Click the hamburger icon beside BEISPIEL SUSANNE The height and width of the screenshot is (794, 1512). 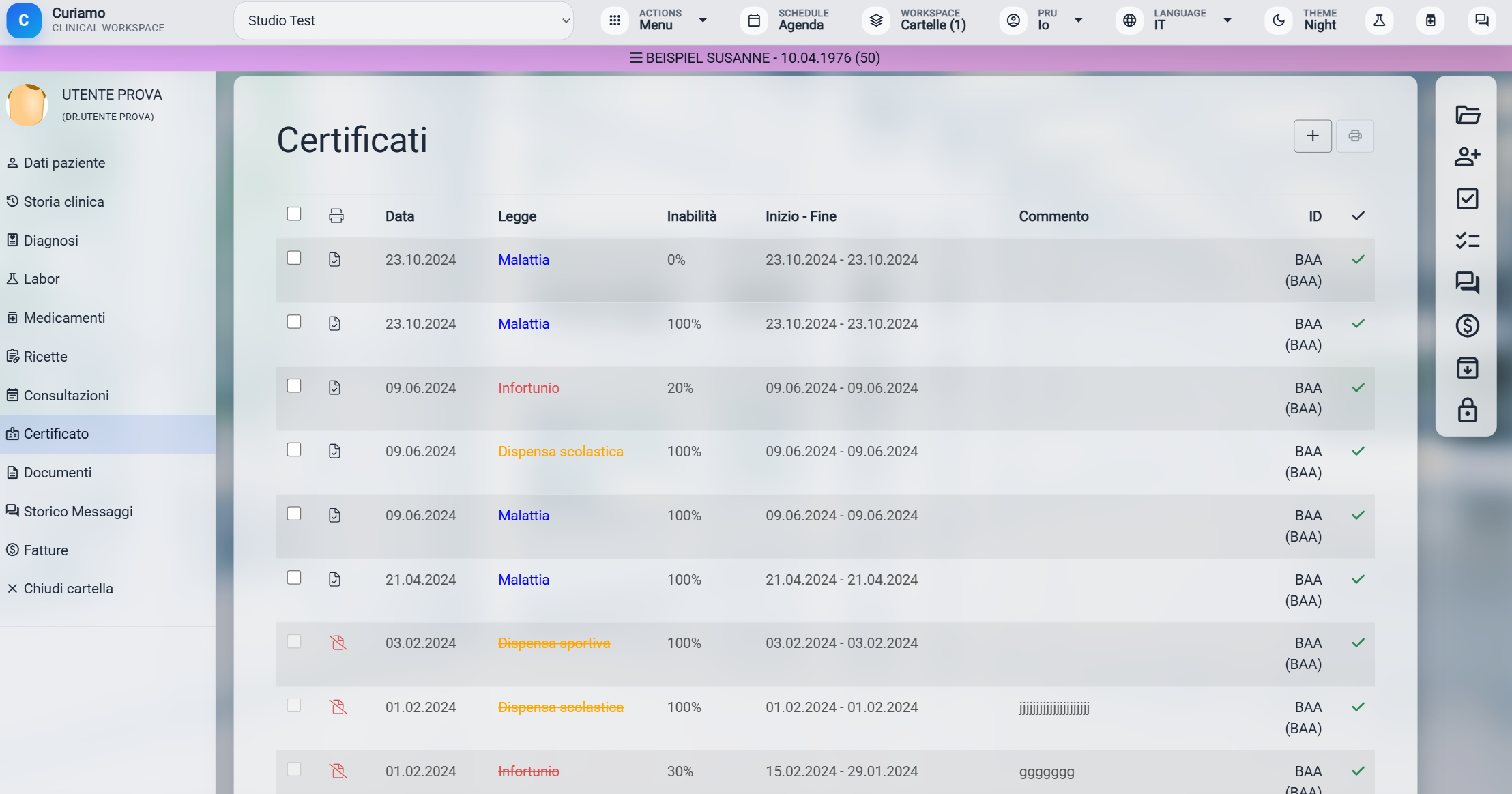pos(636,58)
